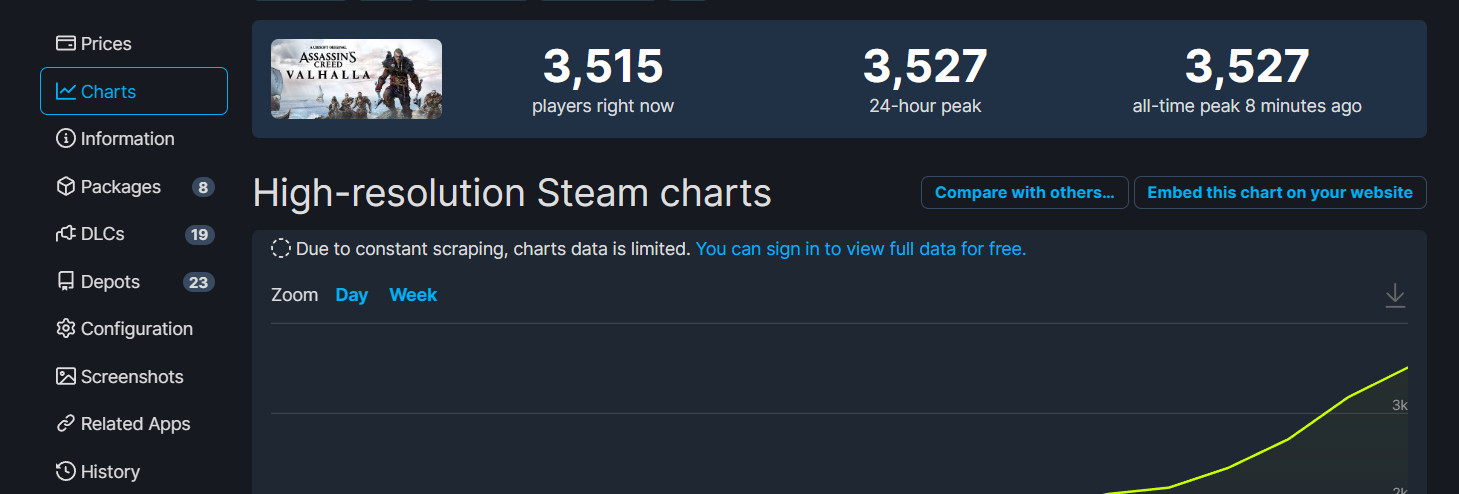Click Compare with others button
The image size is (1459, 494).
point(1024,193)
